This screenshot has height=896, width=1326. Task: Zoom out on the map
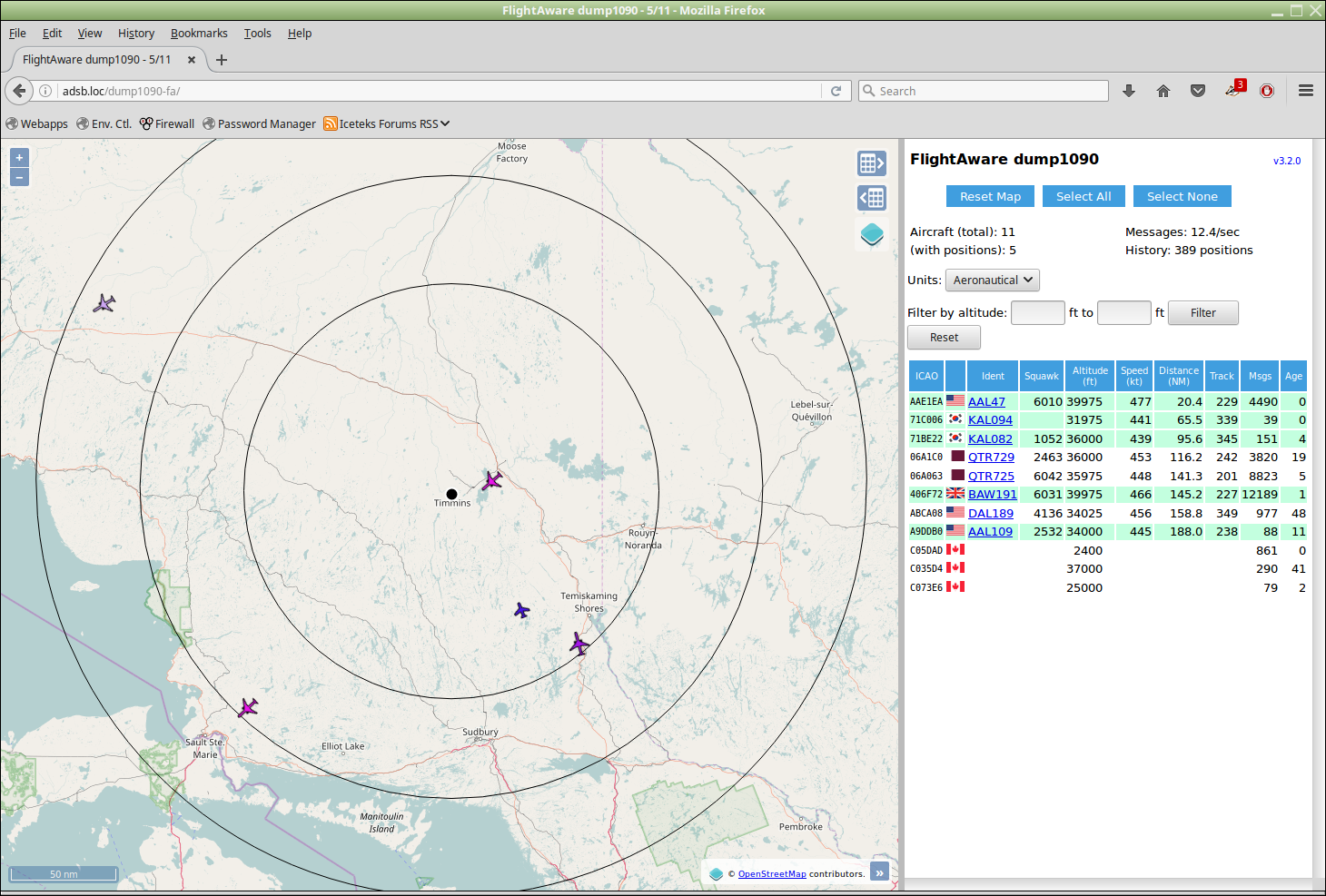(x=19, y=178)
